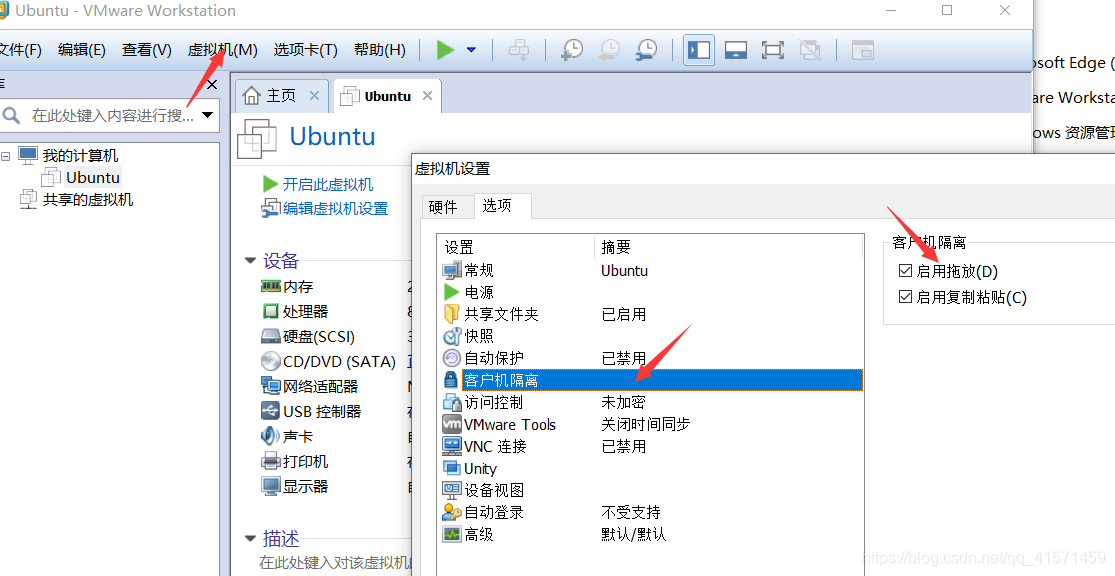Switch to the 硬件 tab in settings dialog
This screenshot has height=576, width=1115.
[x=443, y=207]
